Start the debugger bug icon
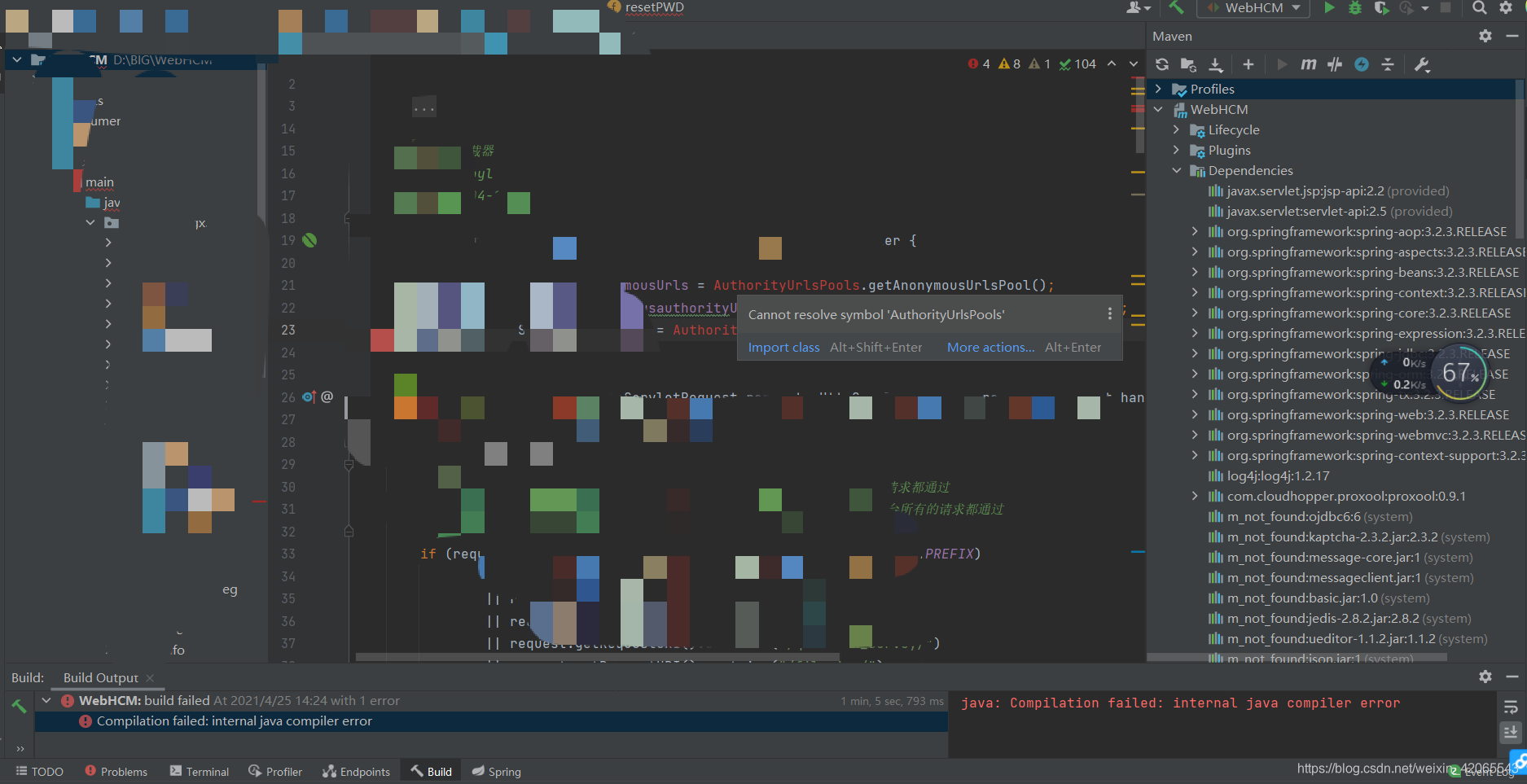1527x784 pixels. click(1354, 7)
